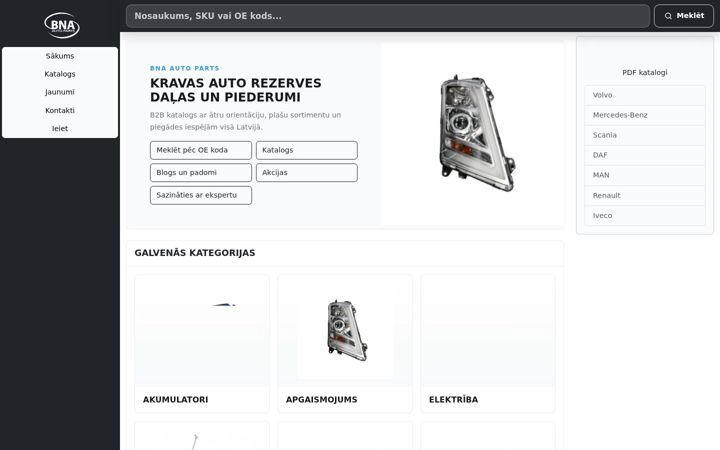Open the Iveco PDF catalog
This screenshot has height=450, width=720.
coord(645,215)
